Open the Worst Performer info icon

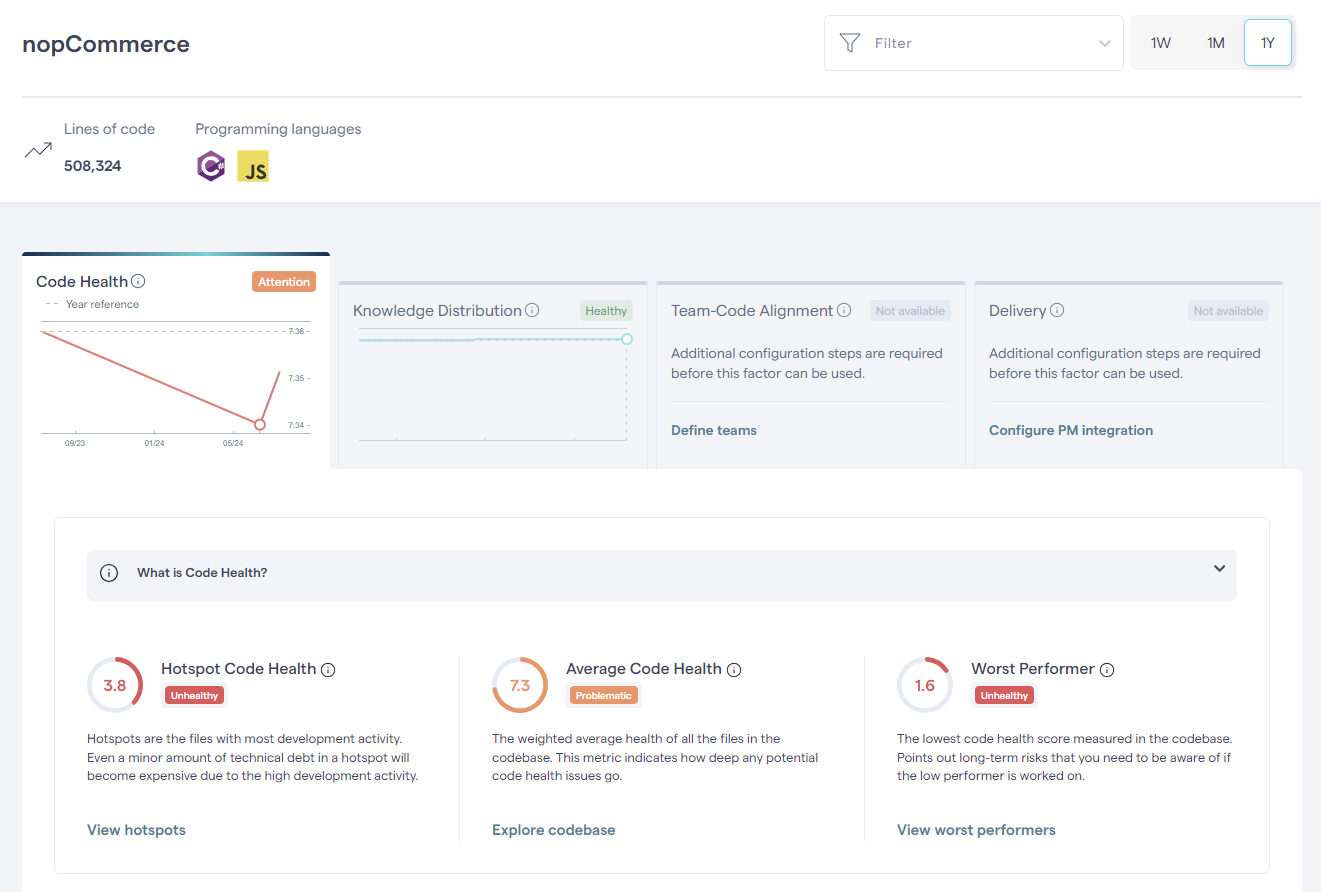[x=1107, y=670]
